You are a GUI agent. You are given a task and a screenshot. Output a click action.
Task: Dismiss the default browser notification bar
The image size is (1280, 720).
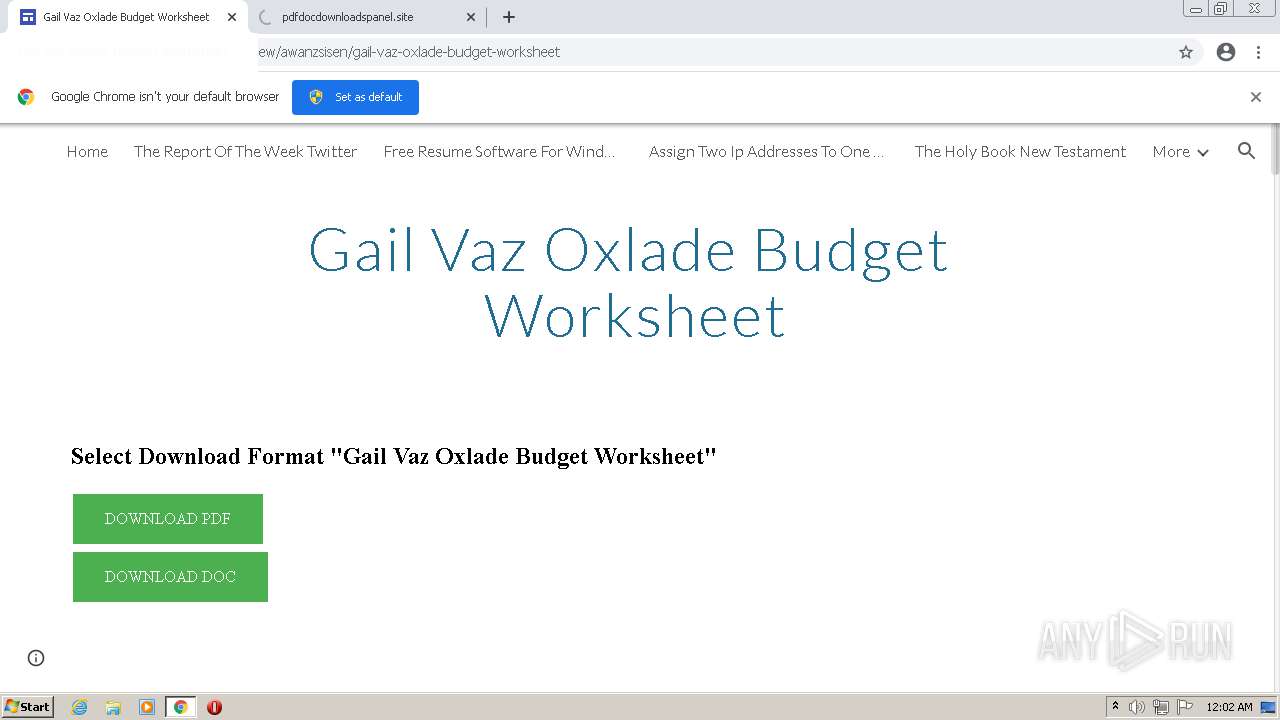(1256, 97)
